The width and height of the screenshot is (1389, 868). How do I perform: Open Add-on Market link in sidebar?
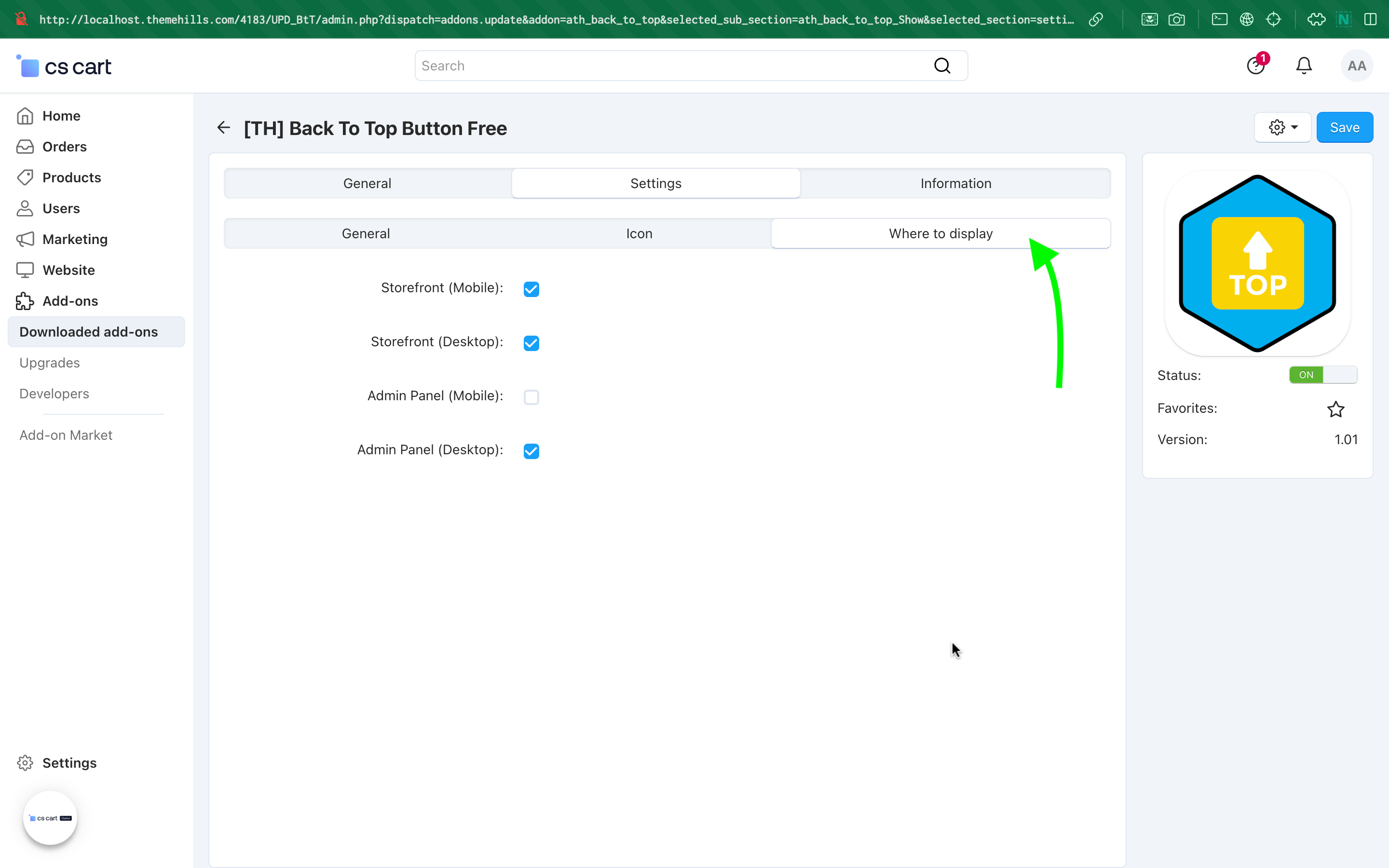click(x=66, y=435)
